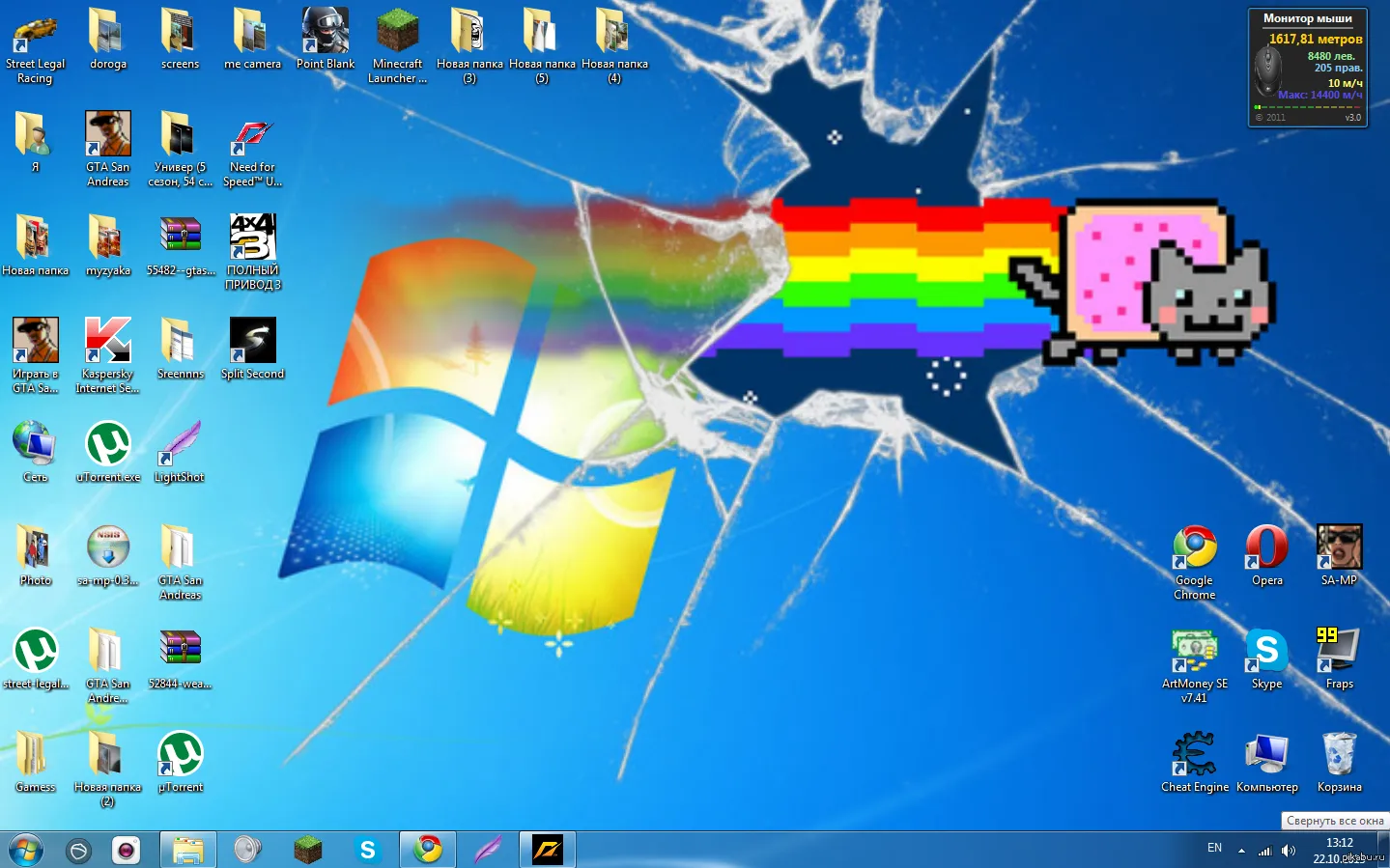Launch Skype desktop shortcut
The image size is (1390, 868).
[1267, 658]
